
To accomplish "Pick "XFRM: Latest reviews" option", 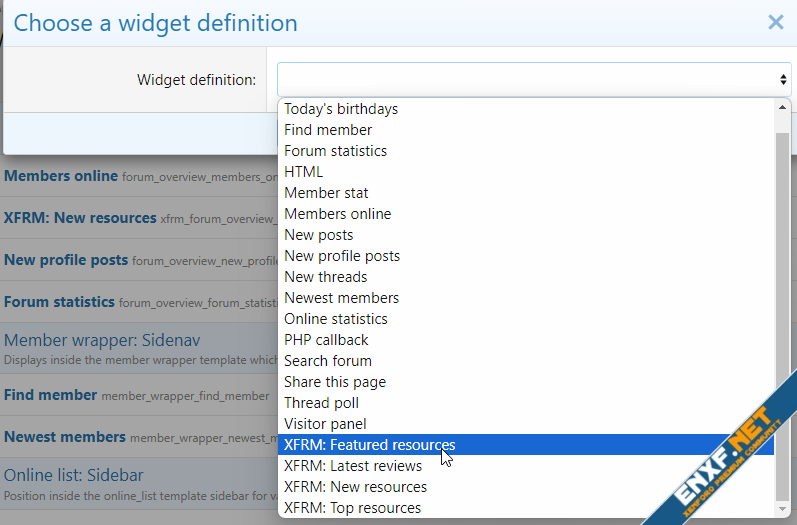I will click(x=353, y=466).
